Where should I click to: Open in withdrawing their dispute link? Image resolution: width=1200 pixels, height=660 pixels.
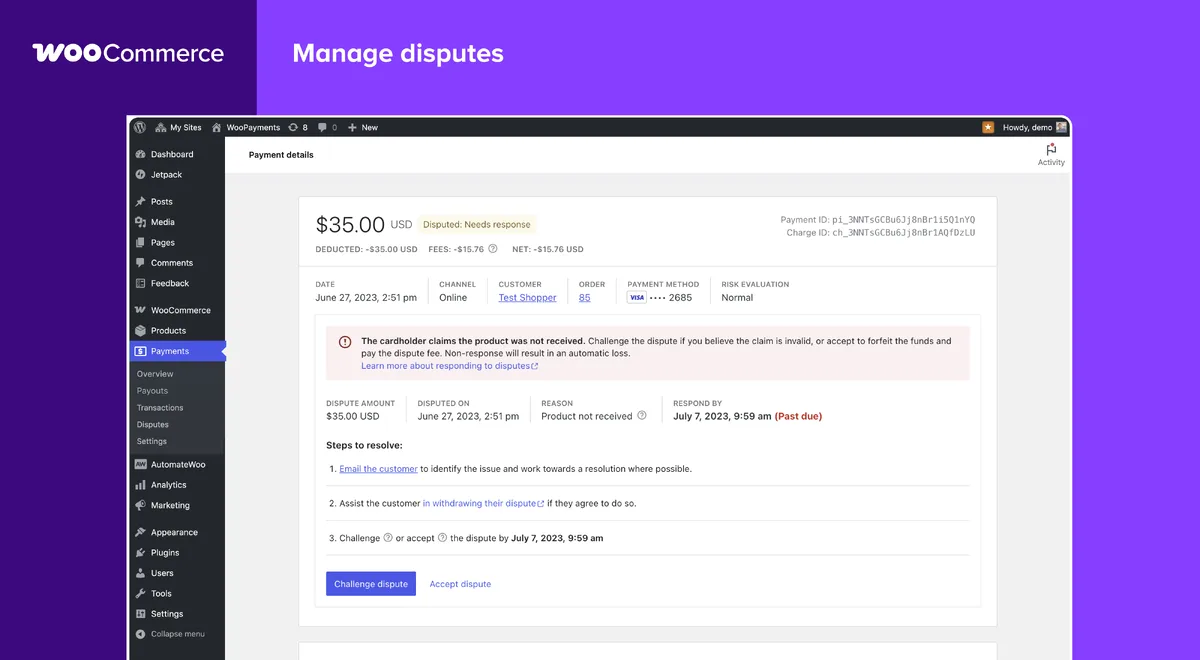[x=483, y=503]
